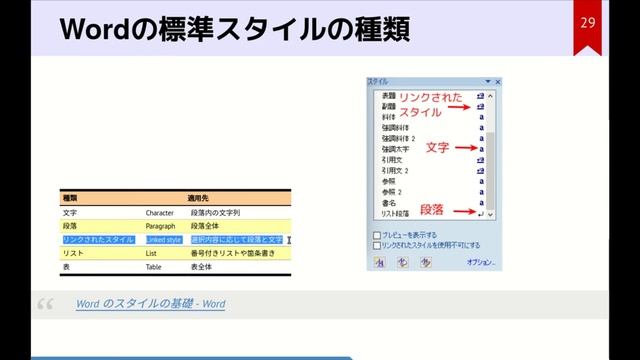Click the character 'a' icon beside 強調斜体 2
Image resolution: width=640 pixels, height=360 pixels.
pos(481,138)
